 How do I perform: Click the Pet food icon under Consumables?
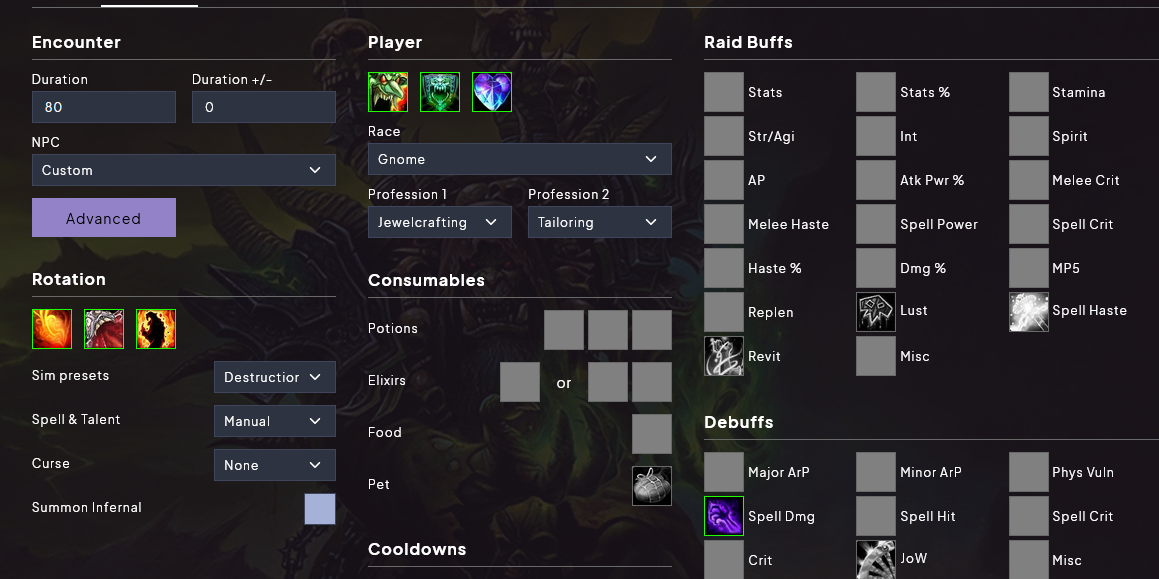coord(651,485)
